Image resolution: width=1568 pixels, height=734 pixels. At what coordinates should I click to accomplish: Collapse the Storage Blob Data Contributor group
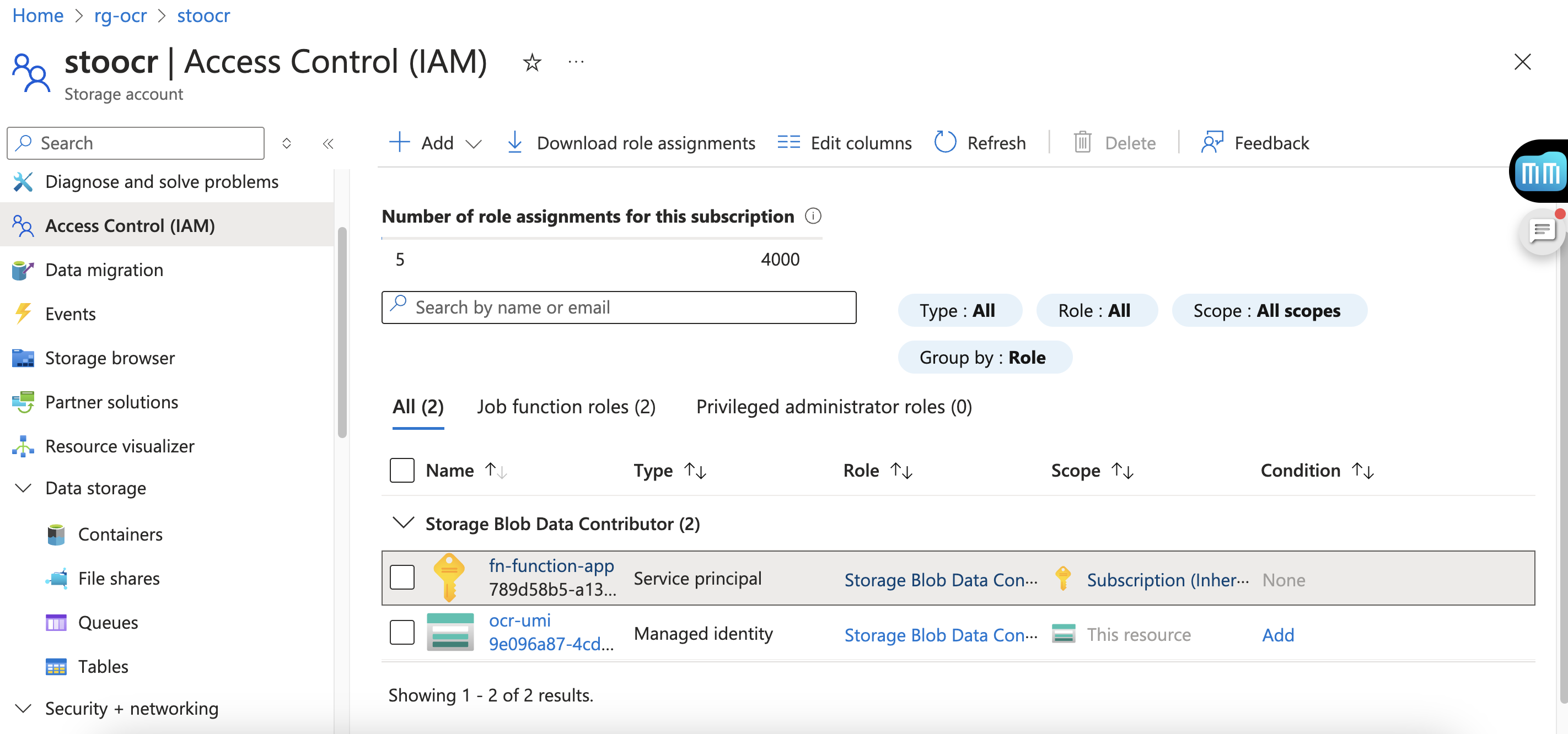point(403,523)
